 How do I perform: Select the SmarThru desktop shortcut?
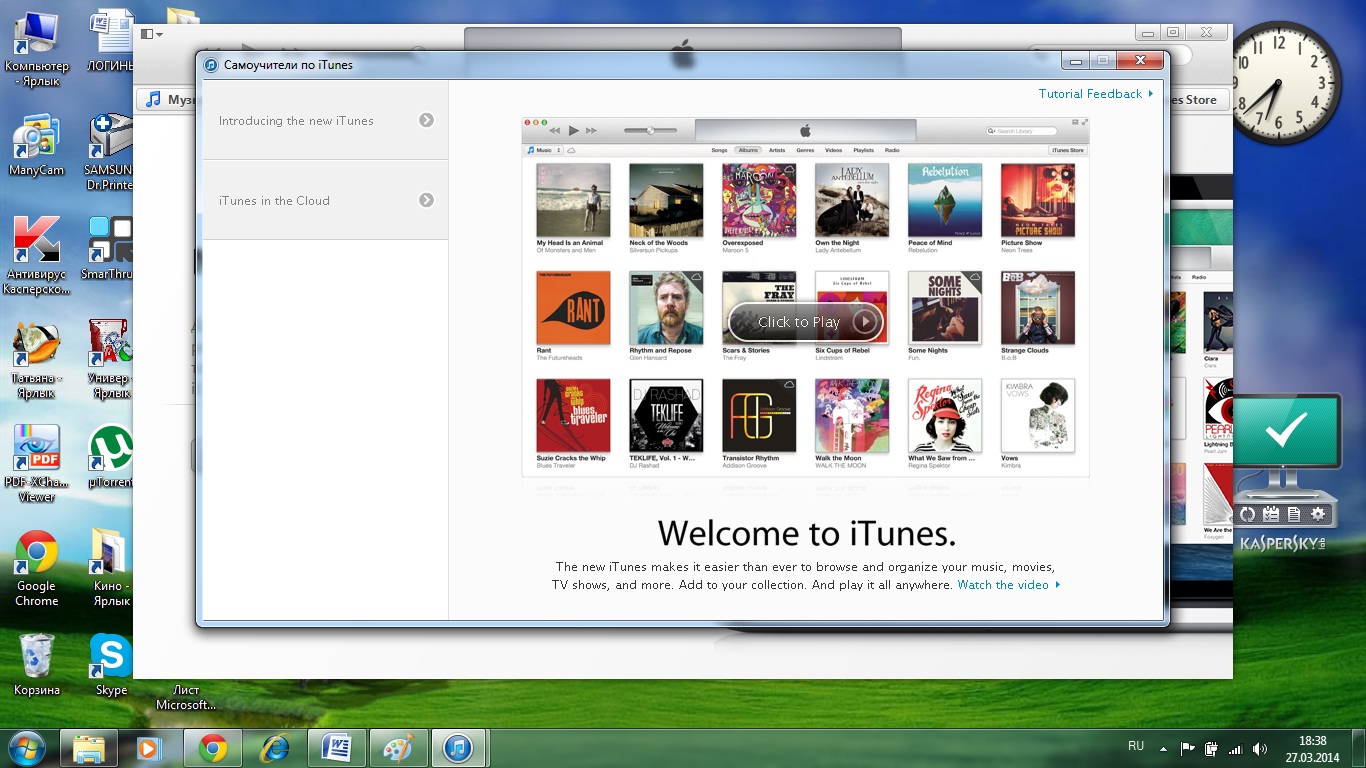(110, 248)
